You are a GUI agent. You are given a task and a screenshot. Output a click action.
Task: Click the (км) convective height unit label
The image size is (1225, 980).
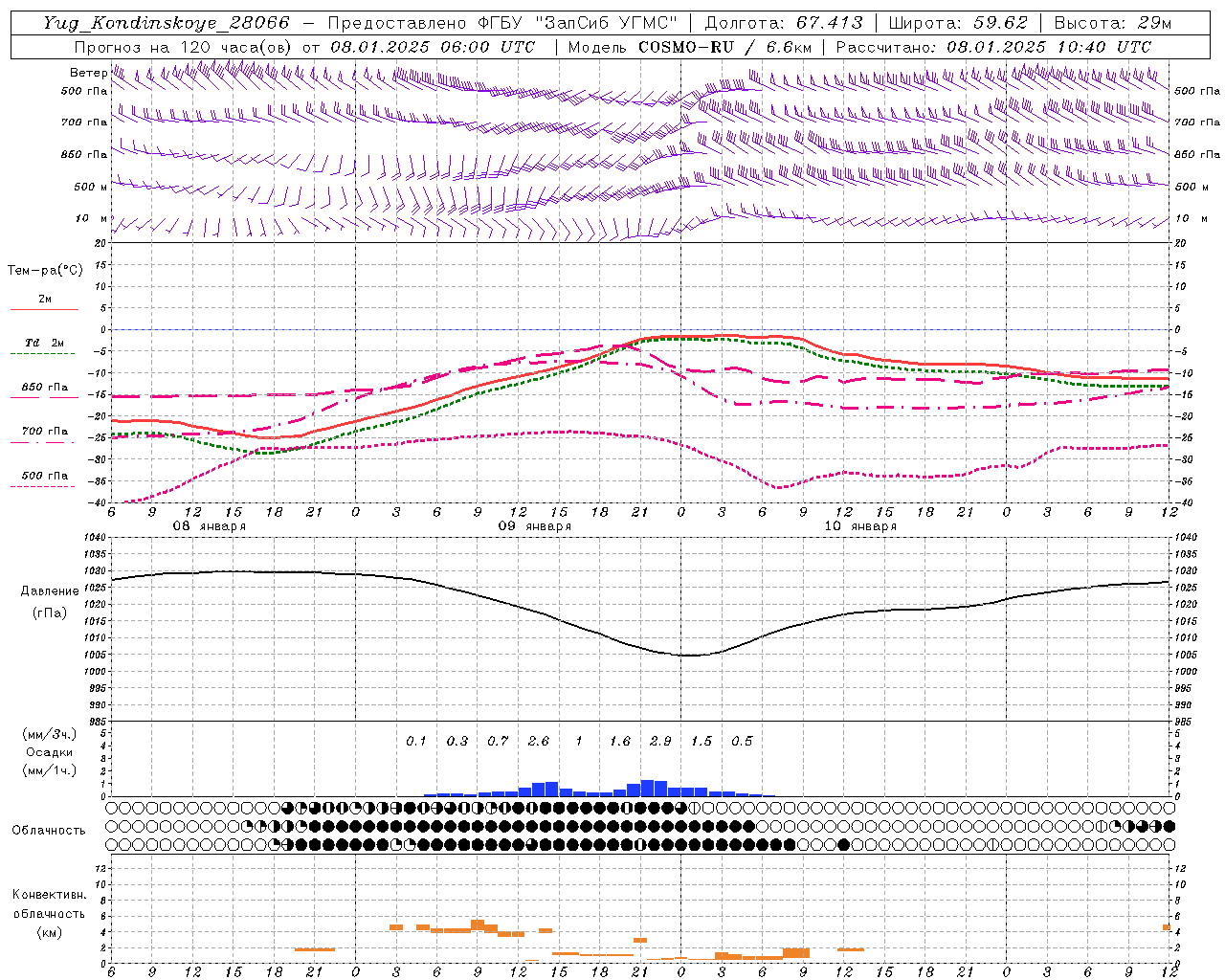pos(49,932)
